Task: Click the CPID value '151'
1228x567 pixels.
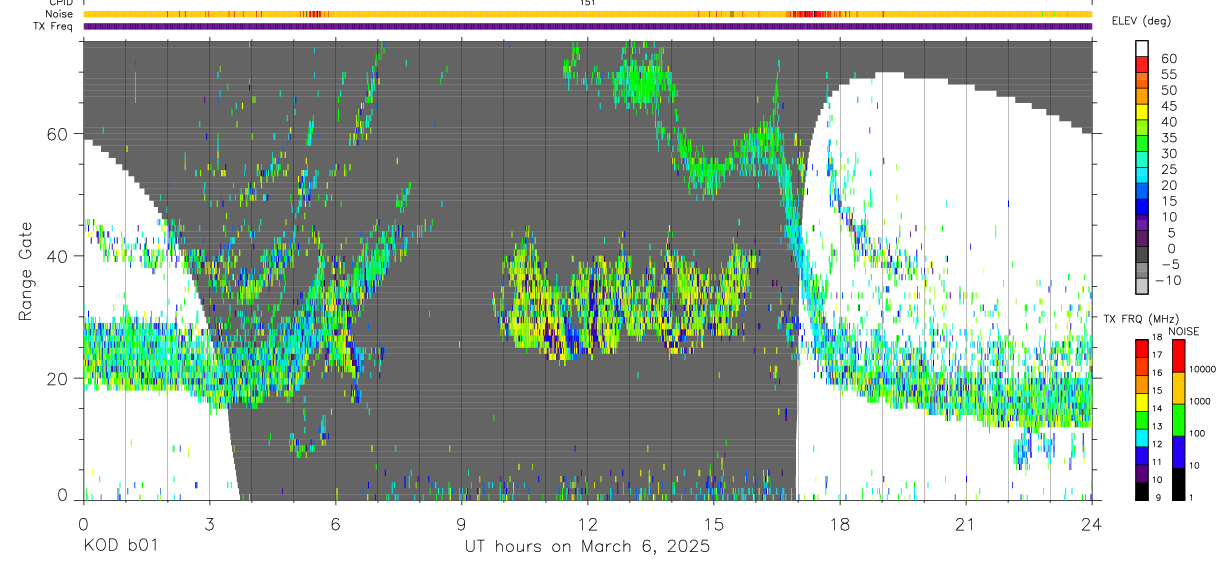Action: tap(587, 3)
